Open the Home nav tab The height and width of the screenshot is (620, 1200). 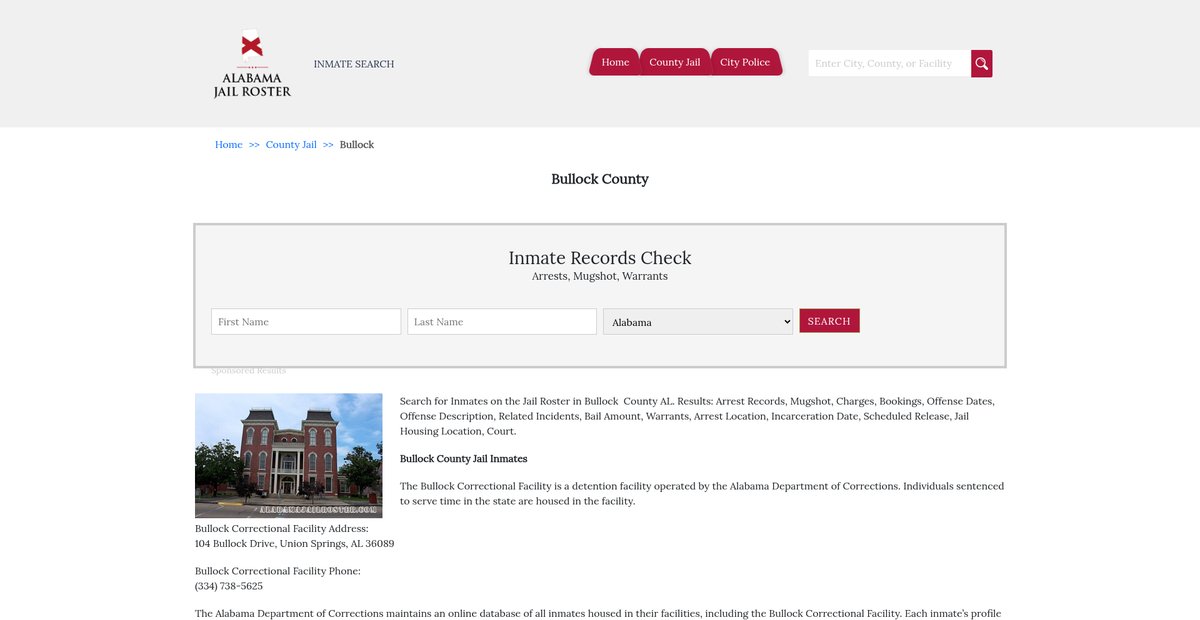pos(615,62)
